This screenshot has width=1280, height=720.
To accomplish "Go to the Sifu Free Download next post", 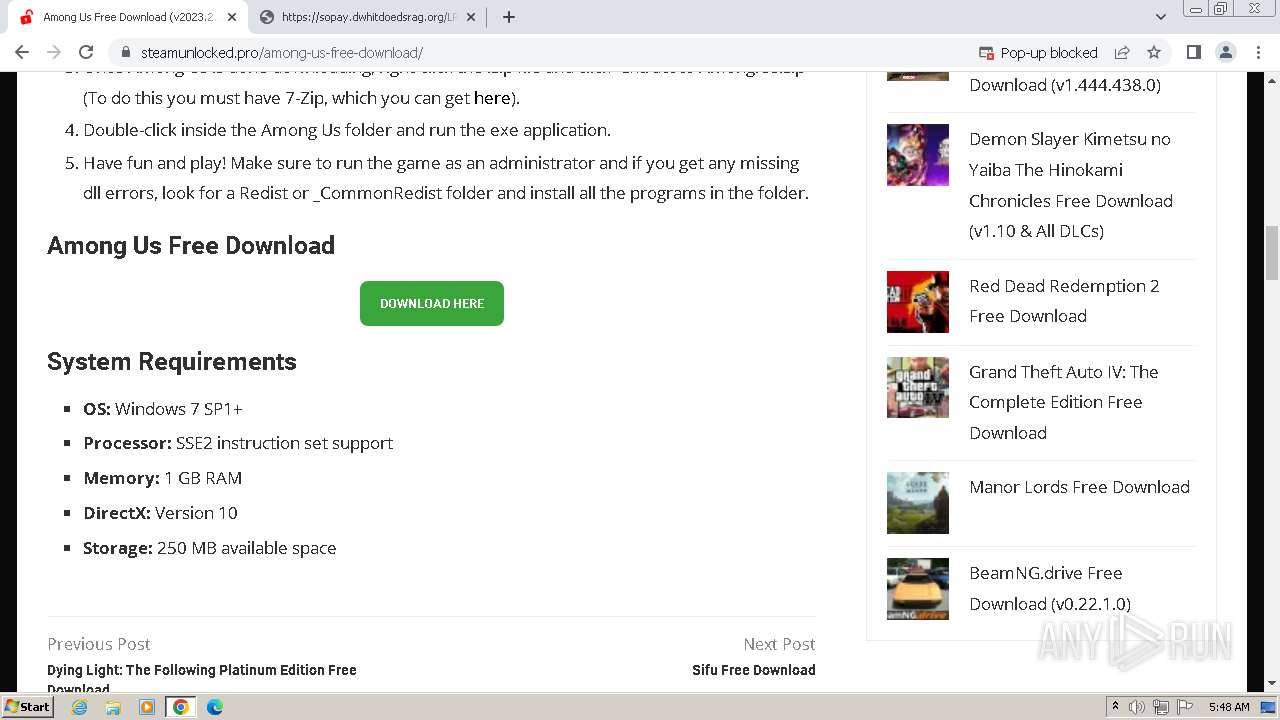I will tap(753, 670).
